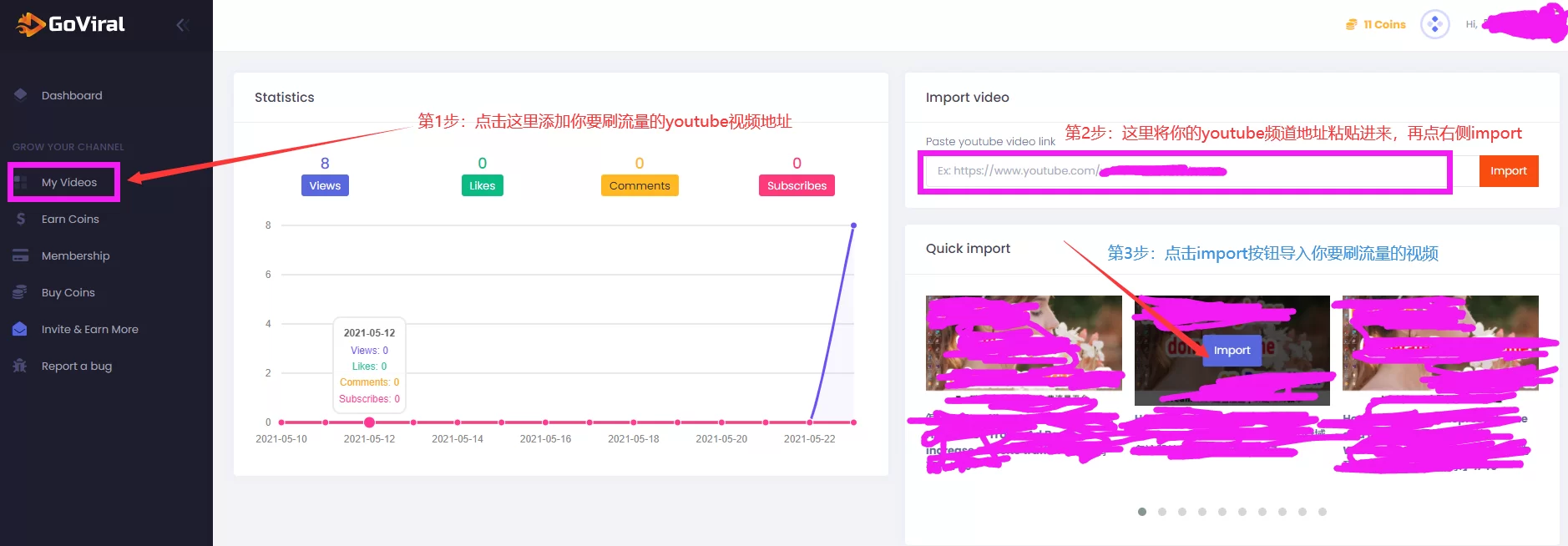Check the 11 Coins balance

(x=1384, y=24)
